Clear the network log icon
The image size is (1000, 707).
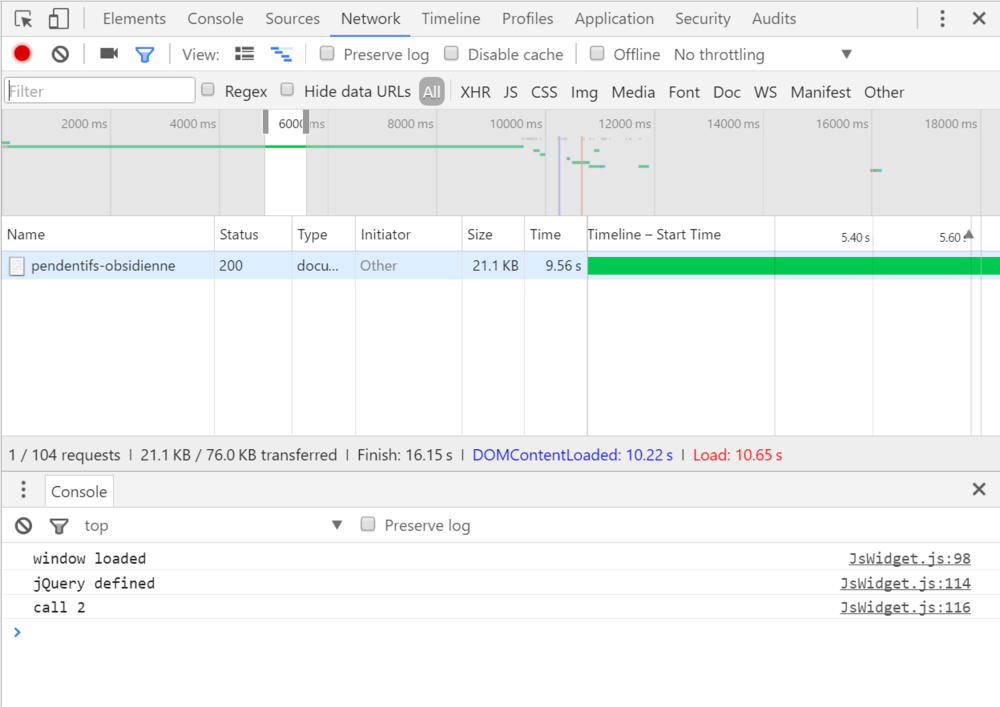pos(60,54)
